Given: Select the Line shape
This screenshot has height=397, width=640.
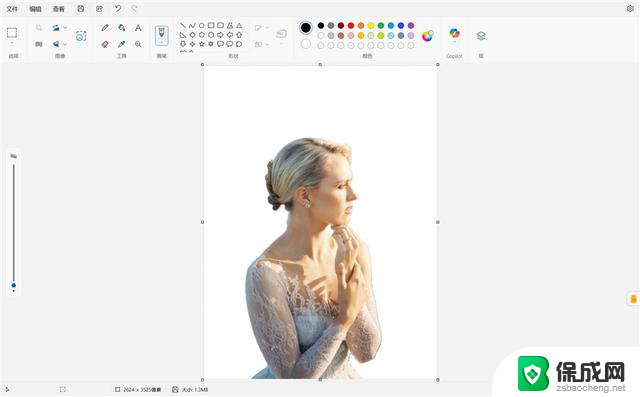Looking at the screenshot, I should coord(183,25).
